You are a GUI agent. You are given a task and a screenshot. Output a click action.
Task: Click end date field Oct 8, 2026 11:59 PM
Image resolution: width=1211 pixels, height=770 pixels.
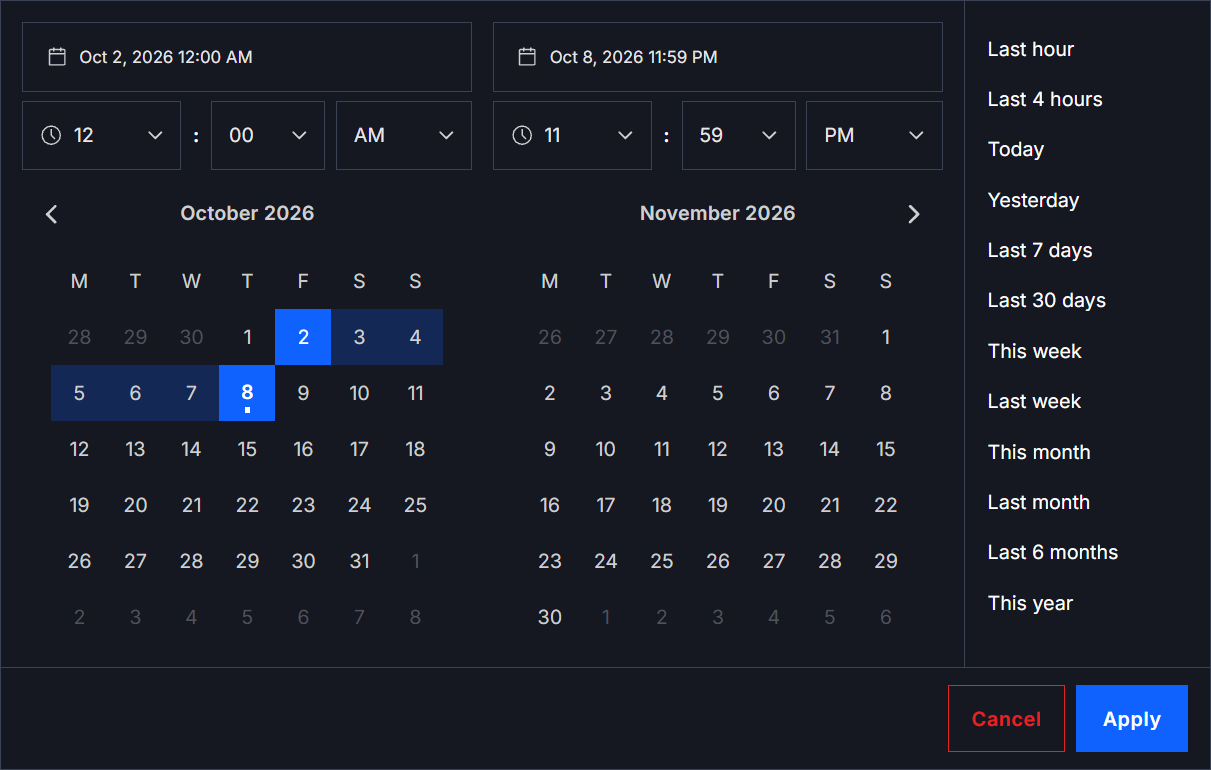click(718, 57)
